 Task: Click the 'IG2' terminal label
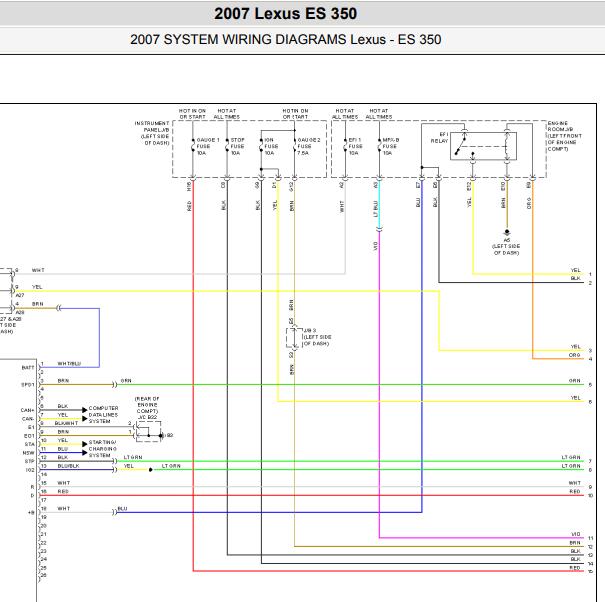pos(30,470)
